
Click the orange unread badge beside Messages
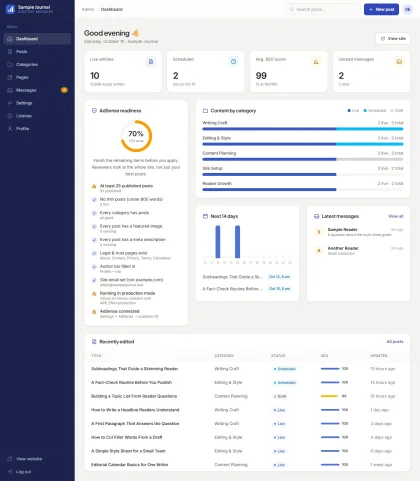64,90
